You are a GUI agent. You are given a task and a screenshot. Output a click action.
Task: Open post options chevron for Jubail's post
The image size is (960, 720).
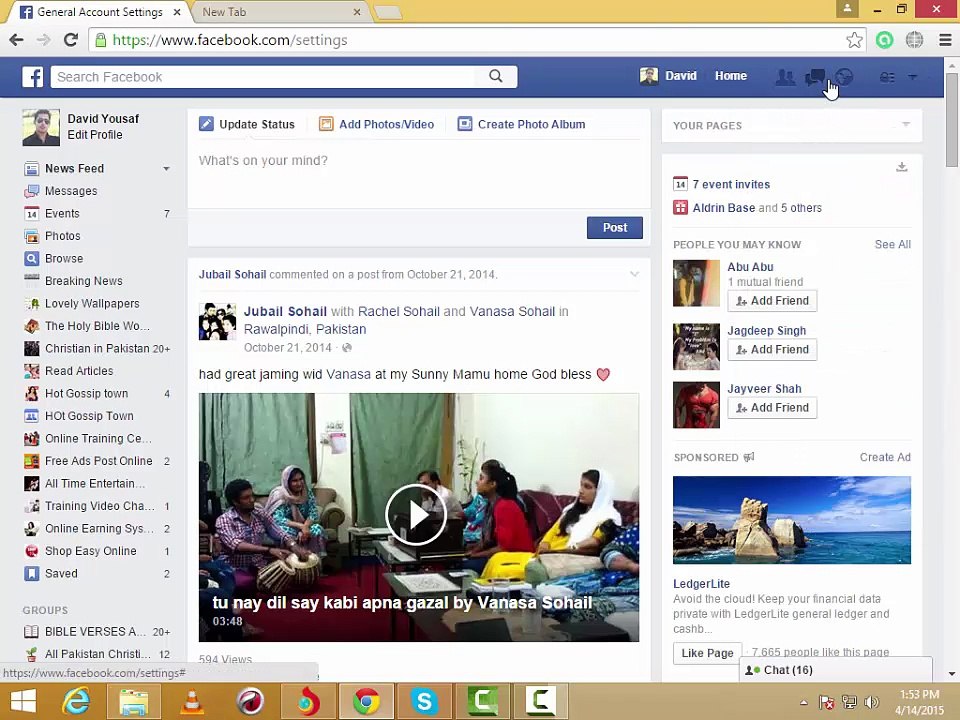pyautogui.click(x=634, y=274)
